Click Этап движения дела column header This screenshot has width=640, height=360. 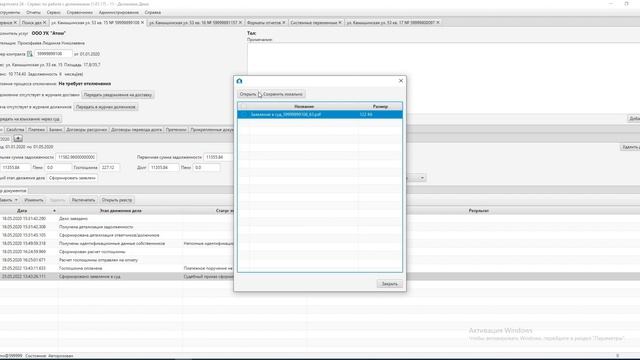tap(120, 211)
